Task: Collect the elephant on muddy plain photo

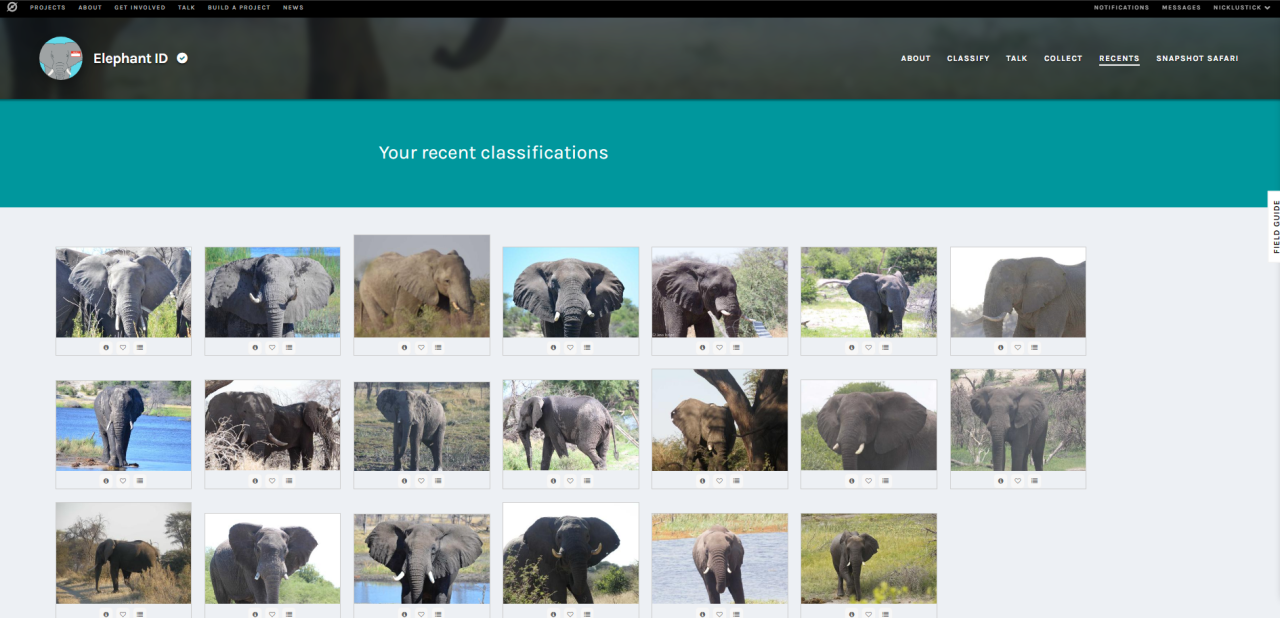Action: [x=438, y=480]
